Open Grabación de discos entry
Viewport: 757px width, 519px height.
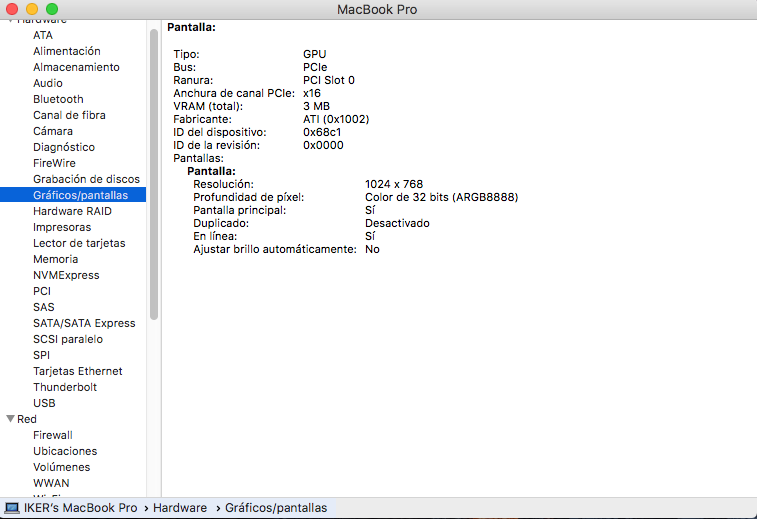[86, 179]
